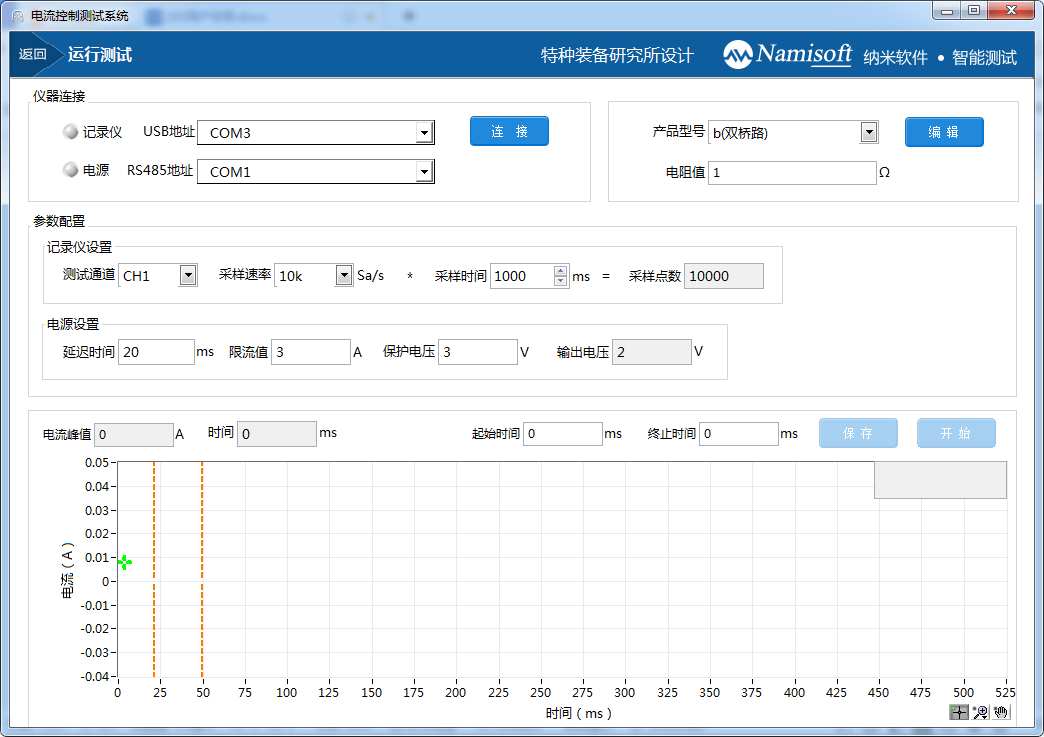
Task: Open the 采样速率 10k dropdown
Action: 343,276
